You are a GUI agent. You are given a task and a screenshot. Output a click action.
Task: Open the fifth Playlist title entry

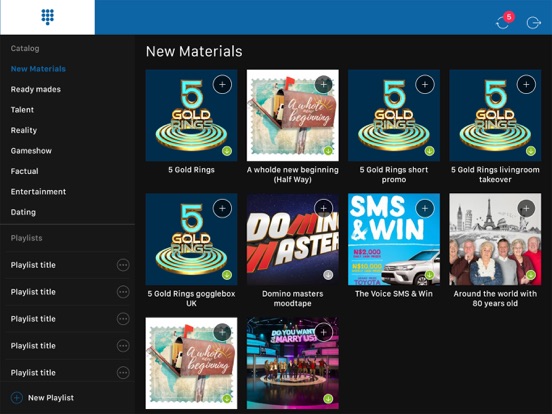tap(33, 372)
